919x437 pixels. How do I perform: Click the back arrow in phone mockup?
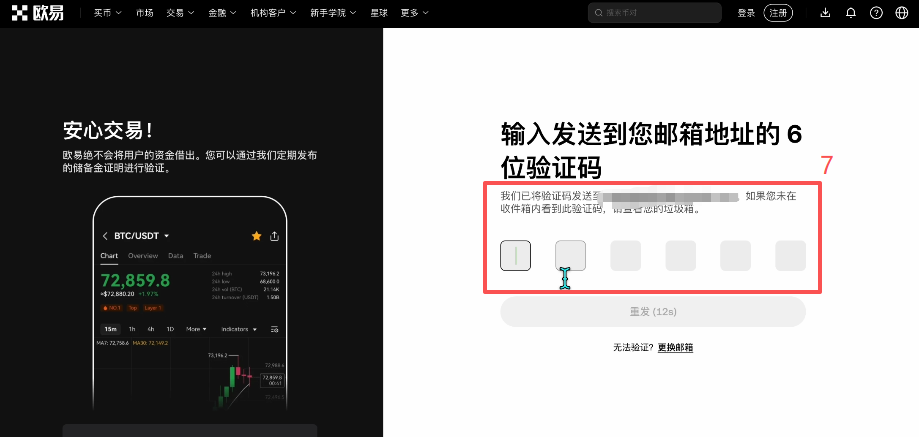click(x=105, y=236)
